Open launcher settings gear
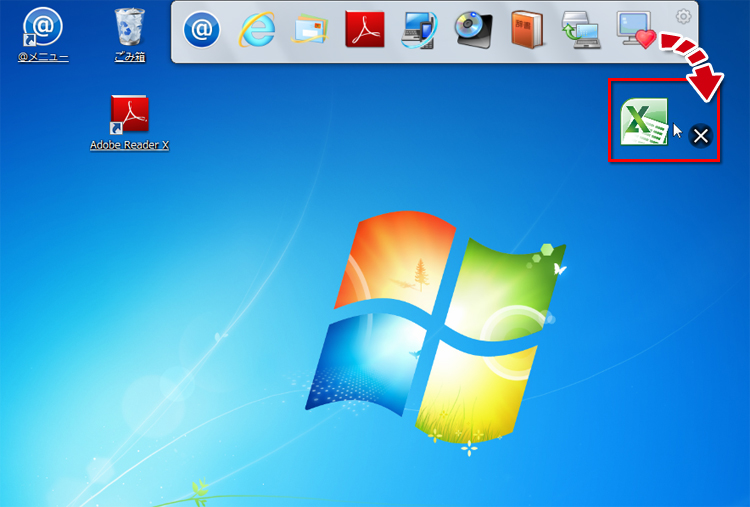750x507 pixels. 683,17
